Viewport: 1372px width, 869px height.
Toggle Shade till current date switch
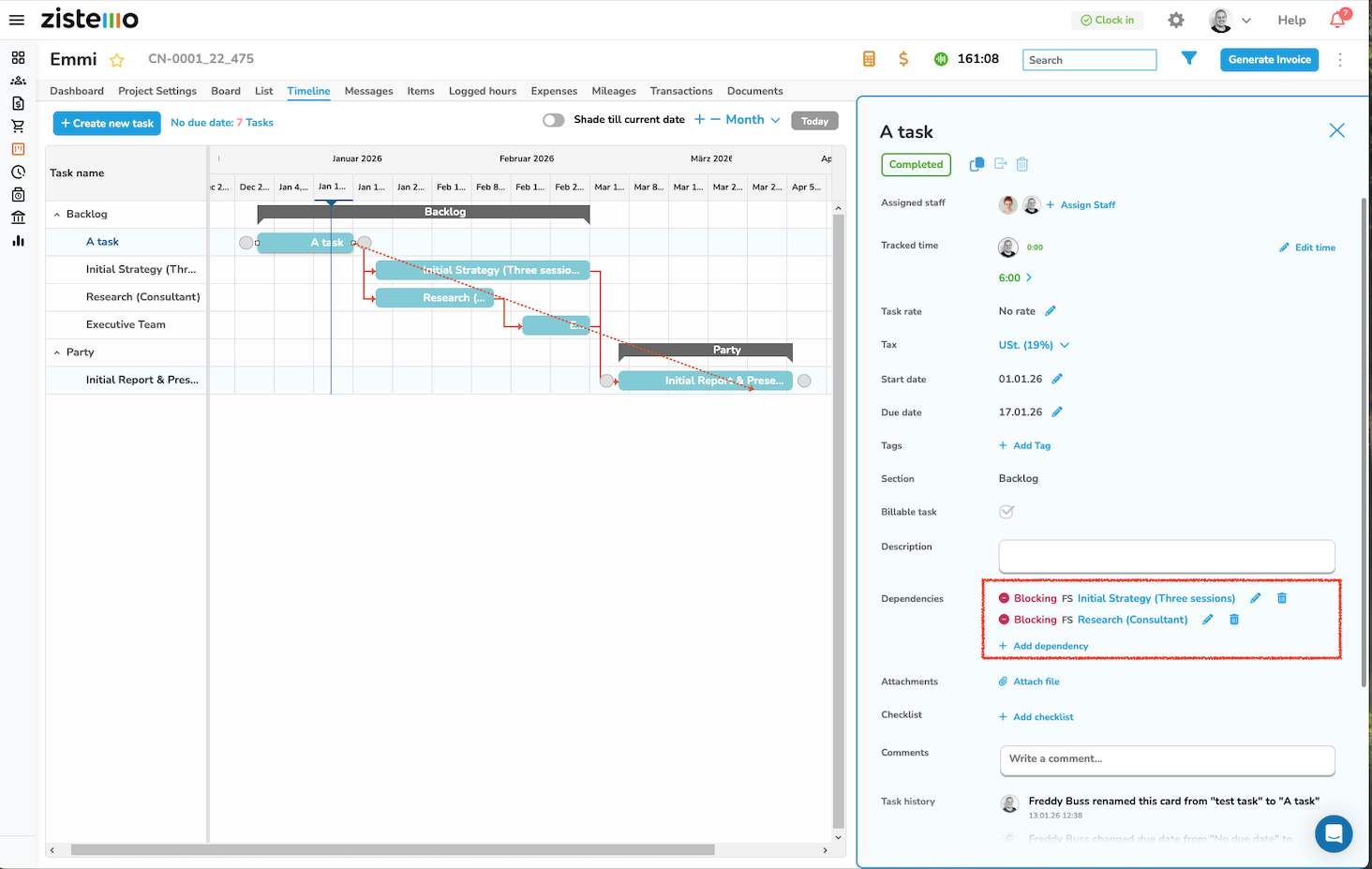553,120
